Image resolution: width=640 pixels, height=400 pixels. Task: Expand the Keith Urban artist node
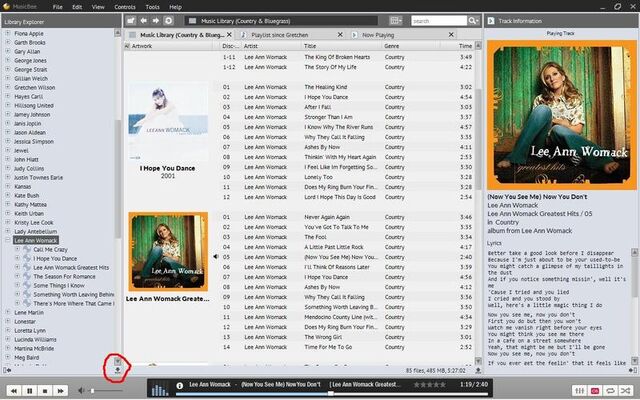[7, 213]
